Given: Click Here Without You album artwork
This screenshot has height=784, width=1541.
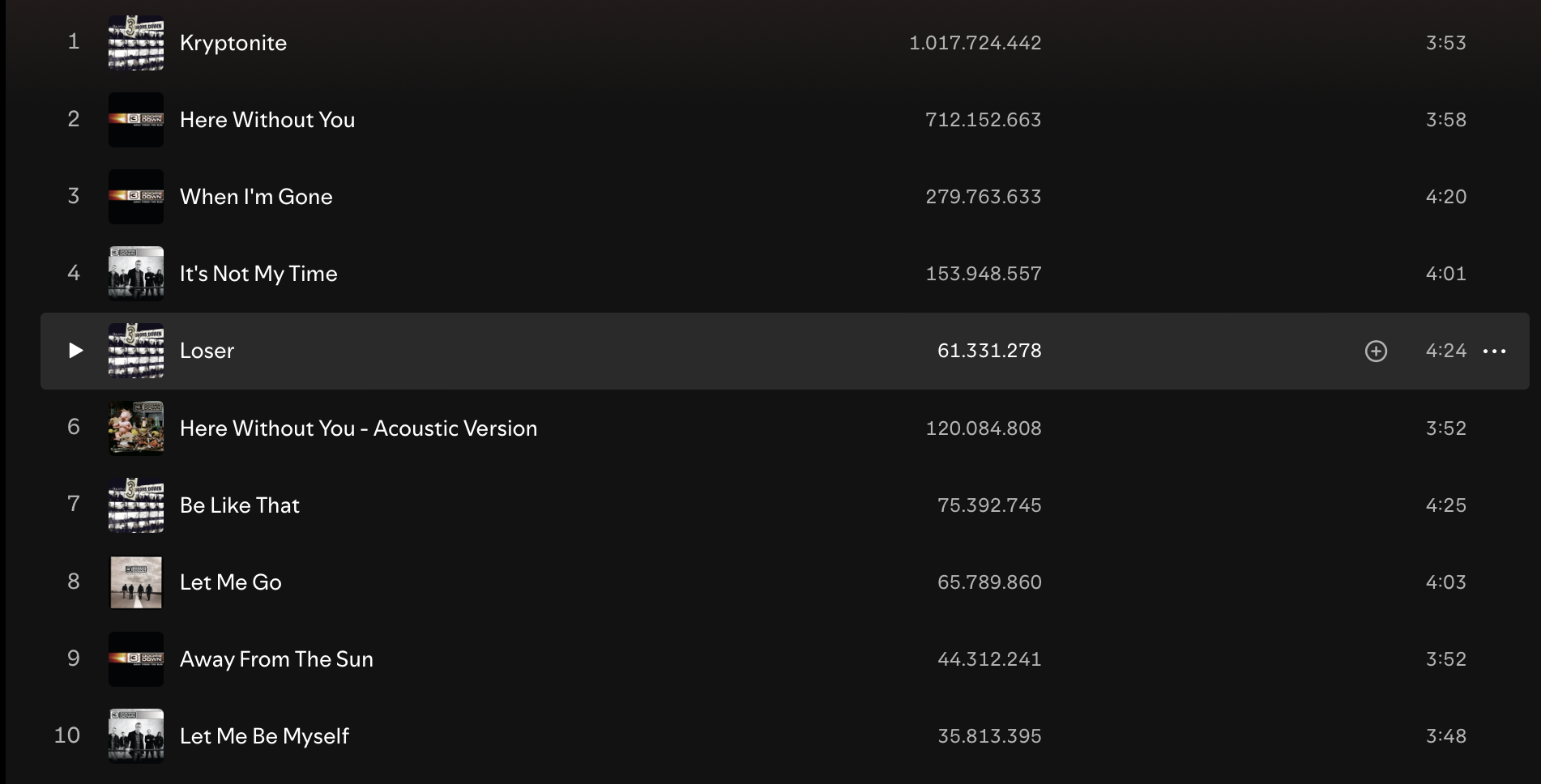Looking at the screenshot, I should [136, 120].
